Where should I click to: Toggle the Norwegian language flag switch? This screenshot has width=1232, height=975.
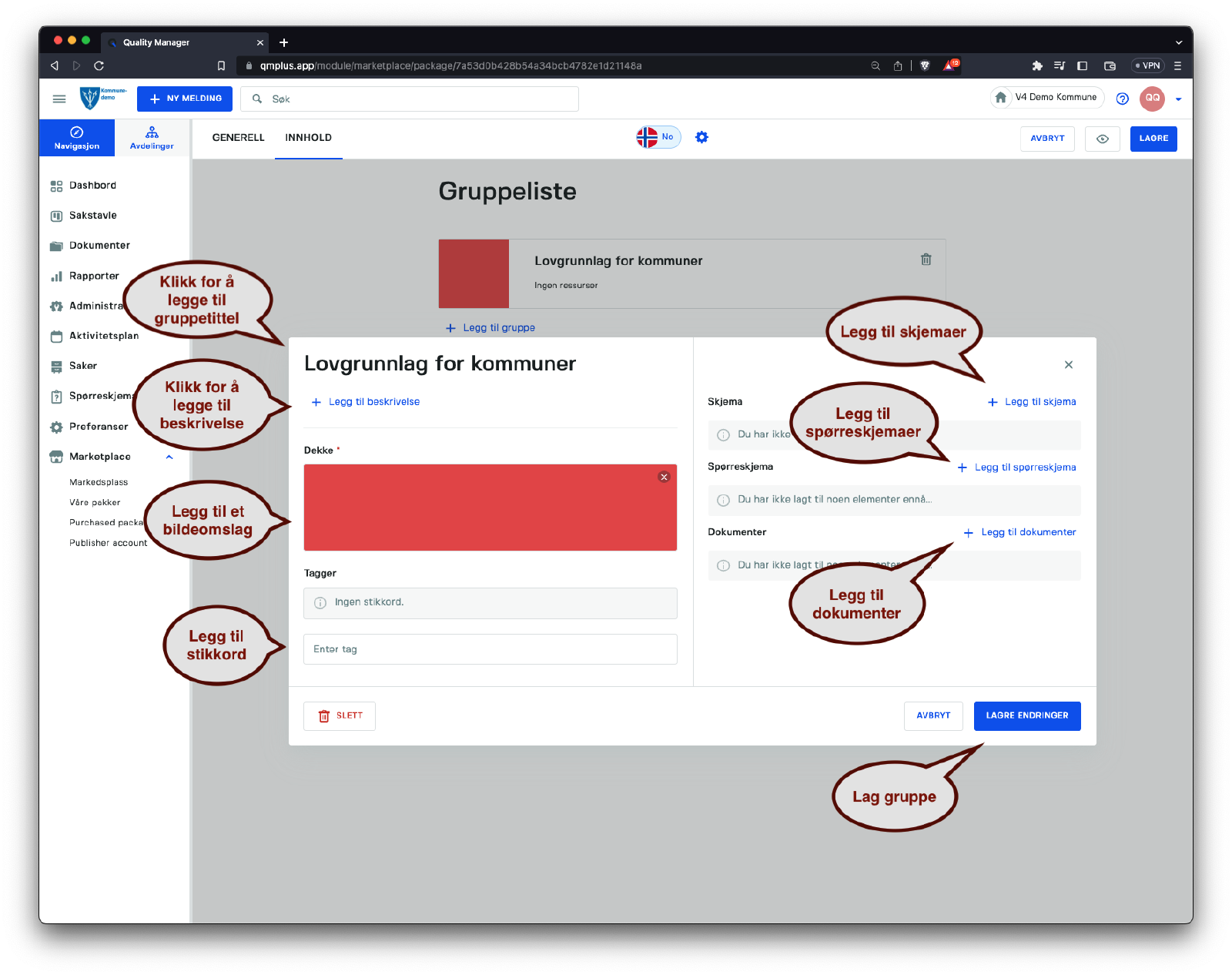(x=658, y=137)
